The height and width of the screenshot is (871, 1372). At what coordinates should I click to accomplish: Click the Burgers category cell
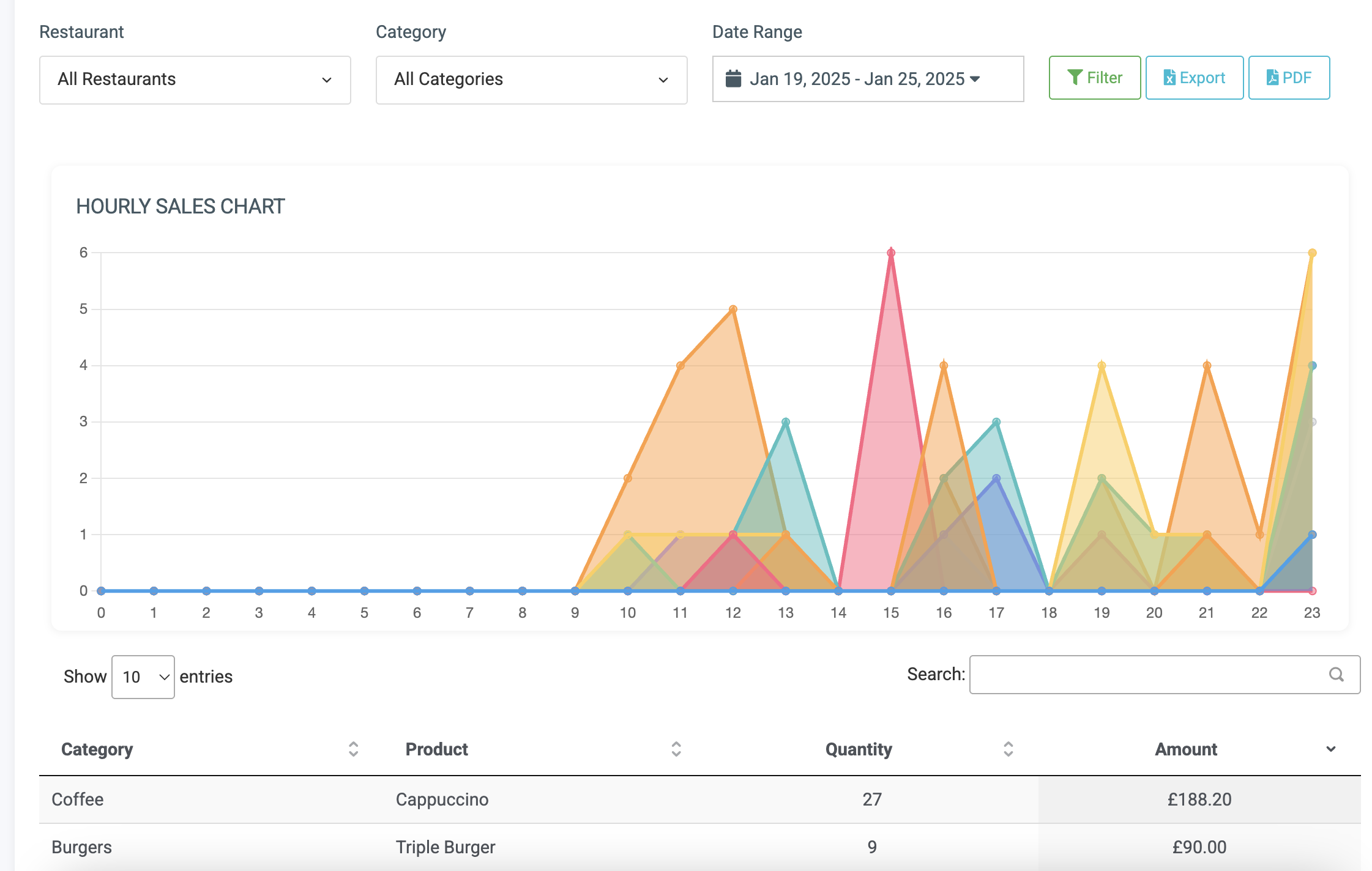tap(81, 847)
